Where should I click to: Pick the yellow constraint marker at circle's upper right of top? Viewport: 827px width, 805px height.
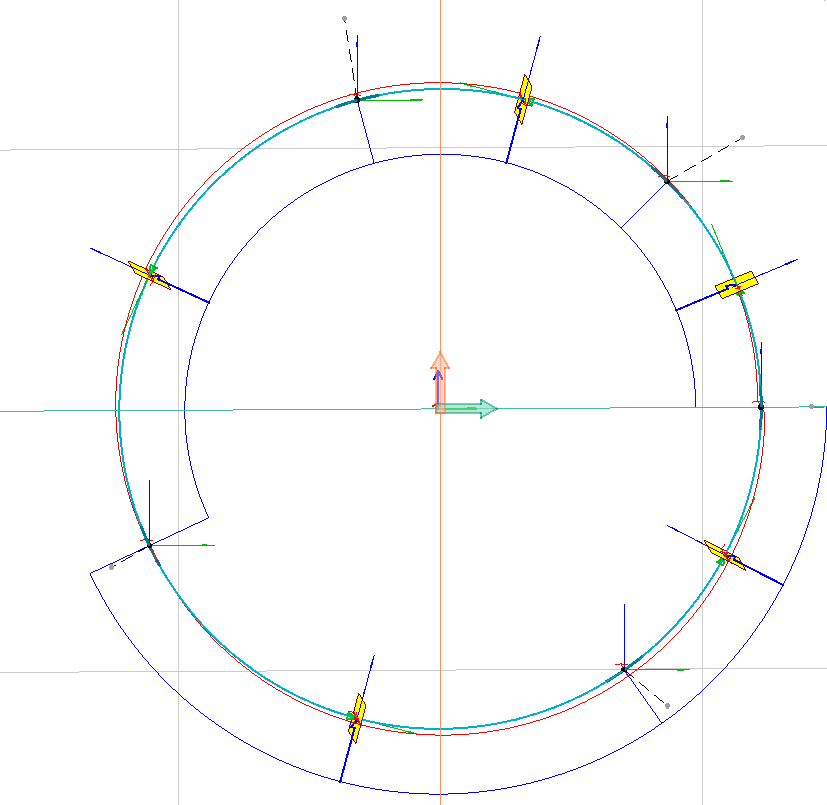[523, 99]
